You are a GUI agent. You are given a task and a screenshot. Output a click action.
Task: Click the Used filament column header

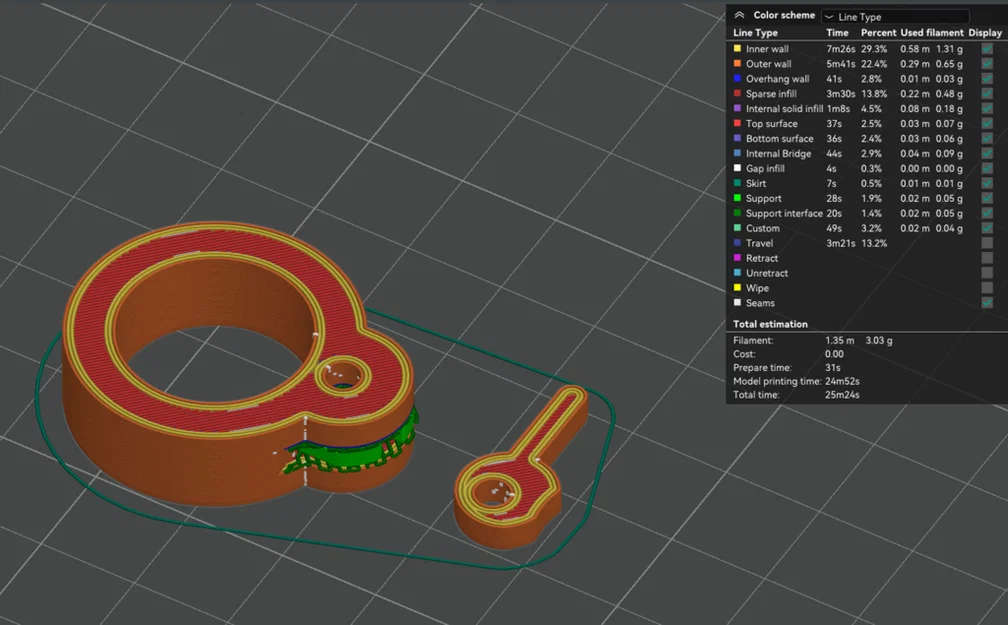tap(932, 33)
